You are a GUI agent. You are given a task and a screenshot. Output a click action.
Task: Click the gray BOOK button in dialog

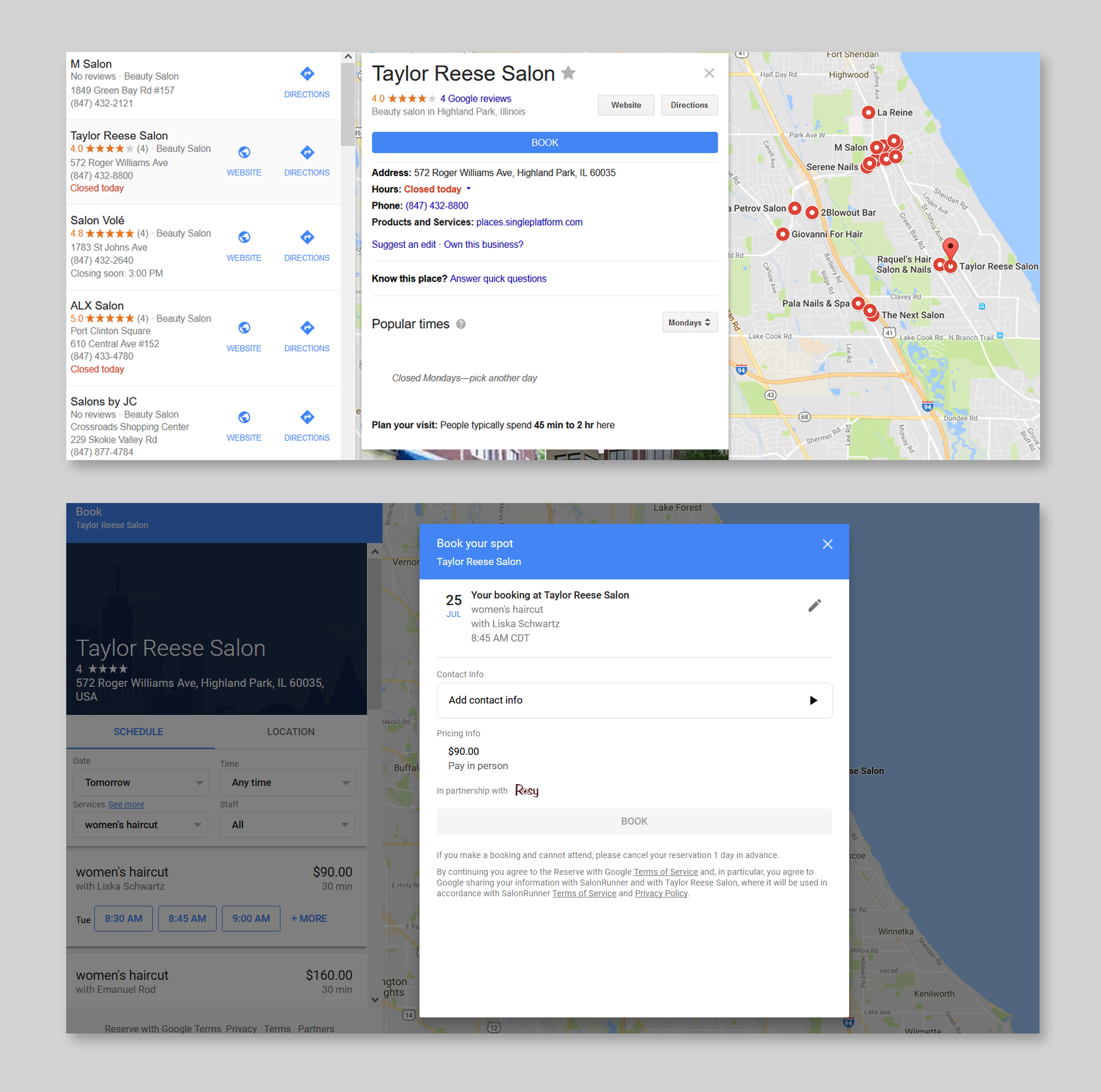[634, 822]
